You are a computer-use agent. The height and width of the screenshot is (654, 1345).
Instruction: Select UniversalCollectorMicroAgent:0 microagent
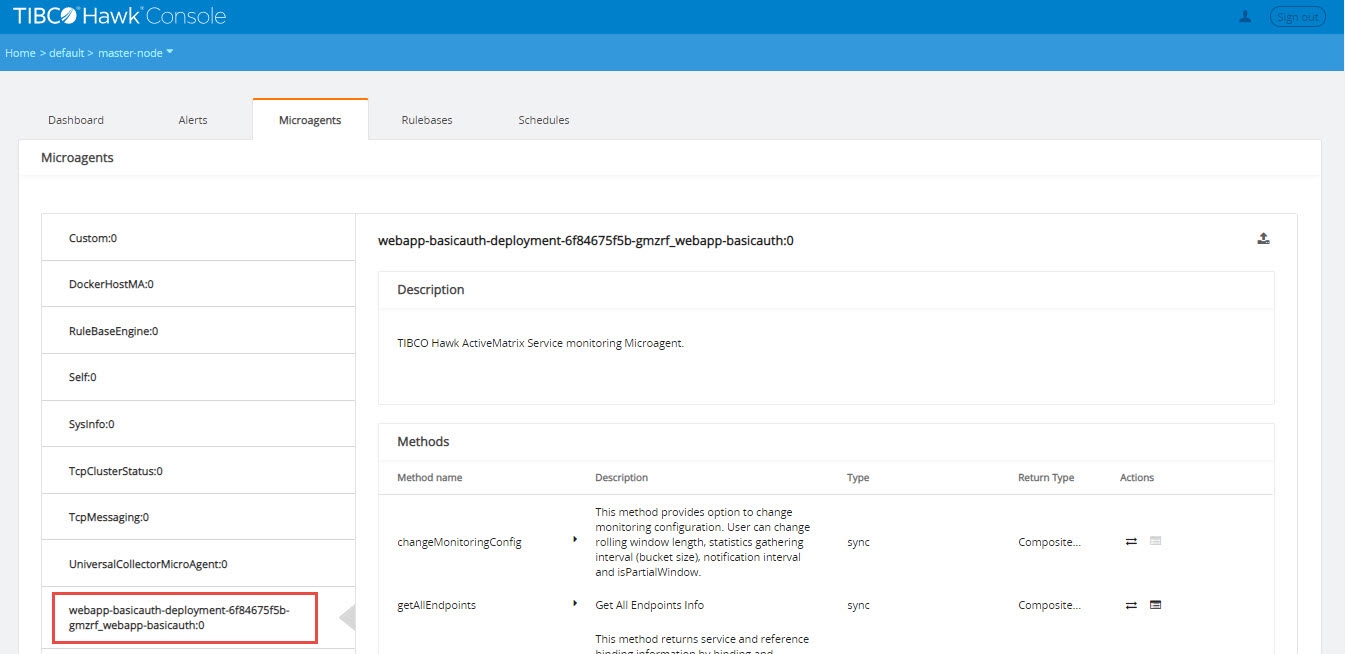point(198,564)
